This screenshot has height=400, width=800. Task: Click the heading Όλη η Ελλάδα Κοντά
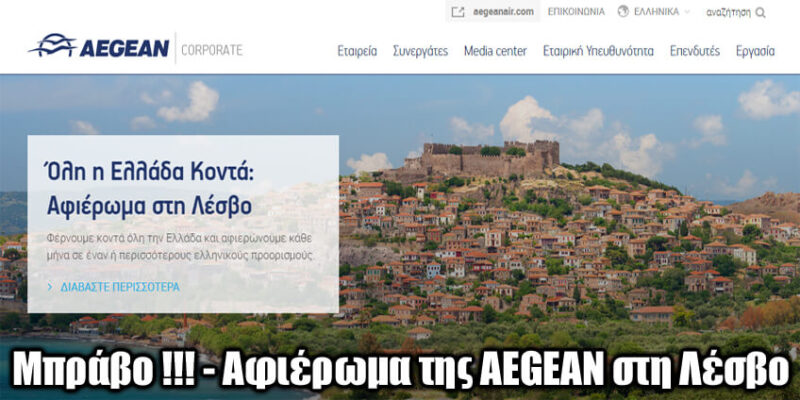149,172
